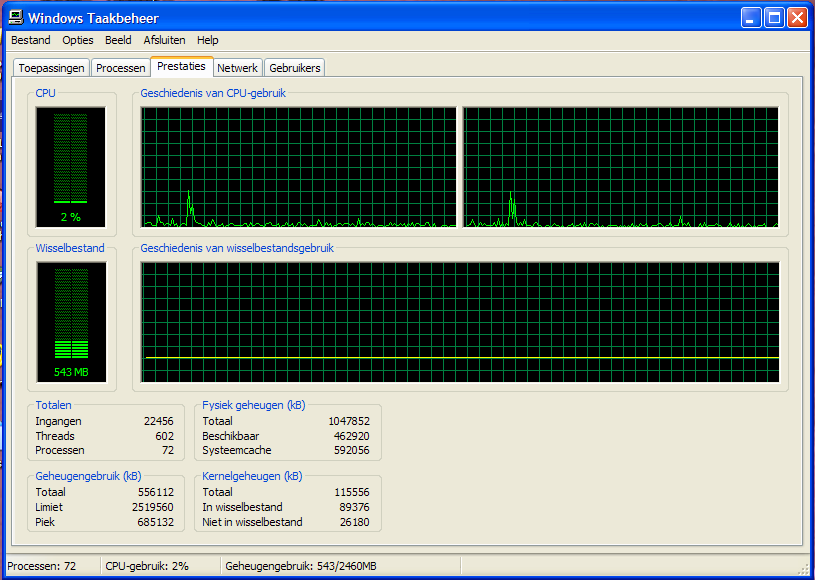Screen dimensions: 815x580
Task: Maximize the Windows Taakbeheer window
Action: pos(774,18)
